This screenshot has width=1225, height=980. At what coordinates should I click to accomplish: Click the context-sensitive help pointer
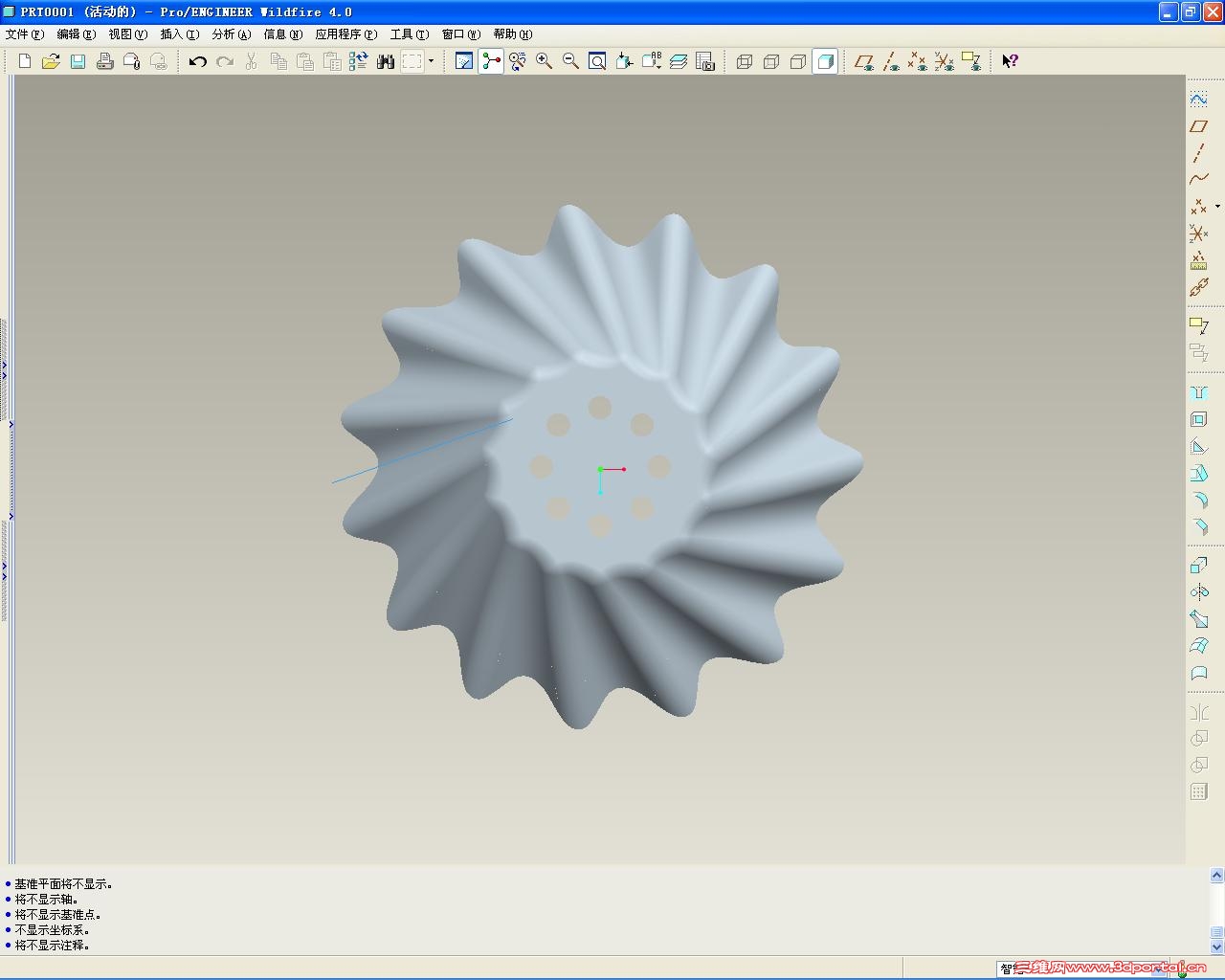pyautogui.click(x=1010, y=61)
